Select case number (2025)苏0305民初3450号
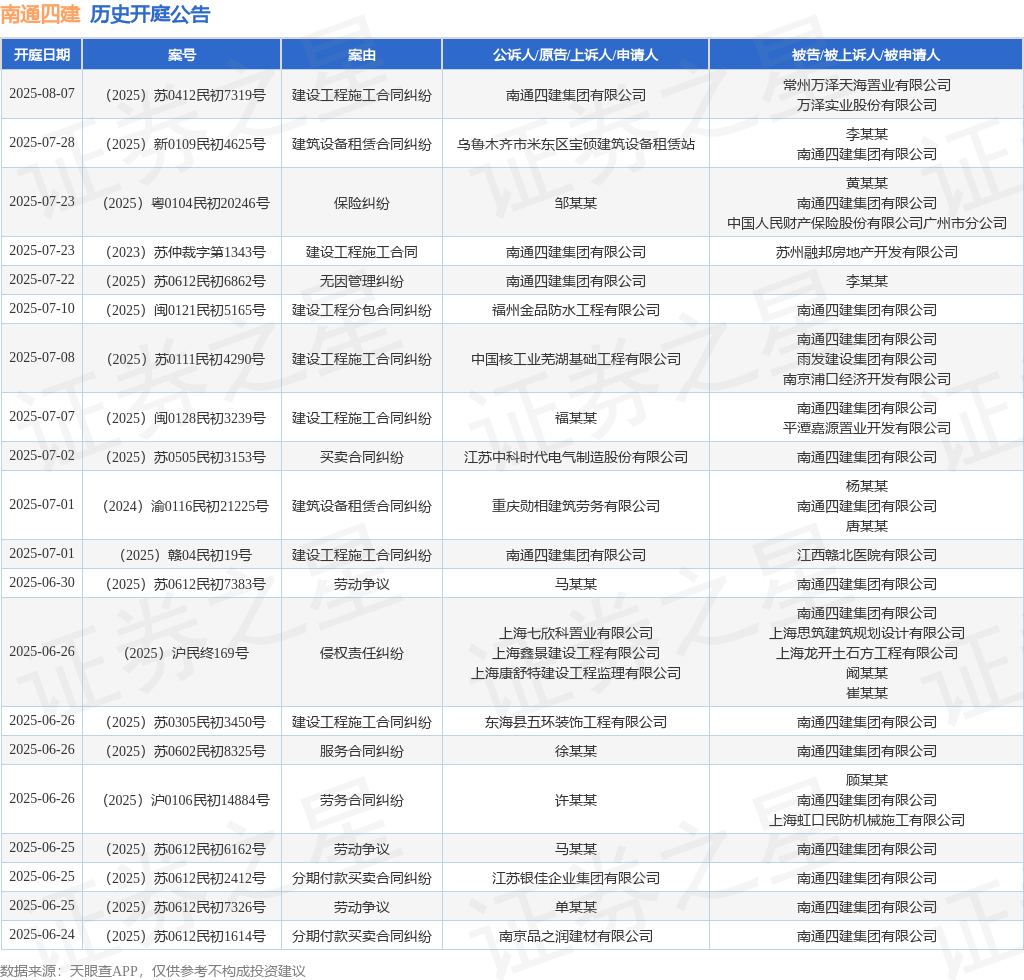The width and height of the screenshot is (1024, 980). coord(185,722)
